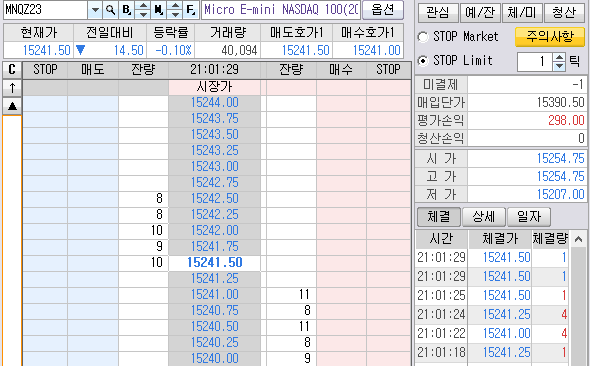This screenshot has width=590, height=366.
Task: Click price 15242.50 in the ladder
Action: pyautogui.click(x=214, y=199)
